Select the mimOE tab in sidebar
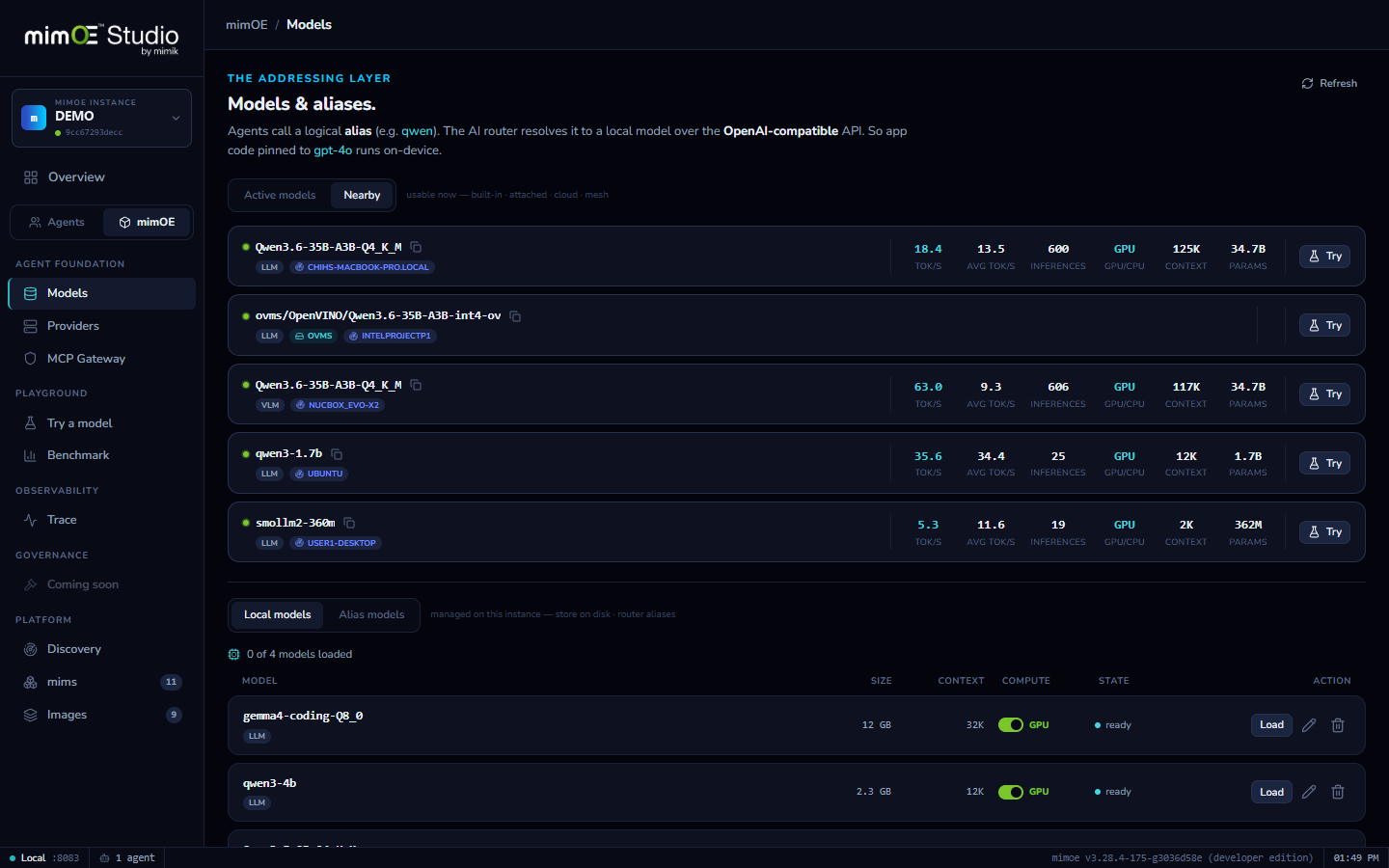 [x=147, y=222]
